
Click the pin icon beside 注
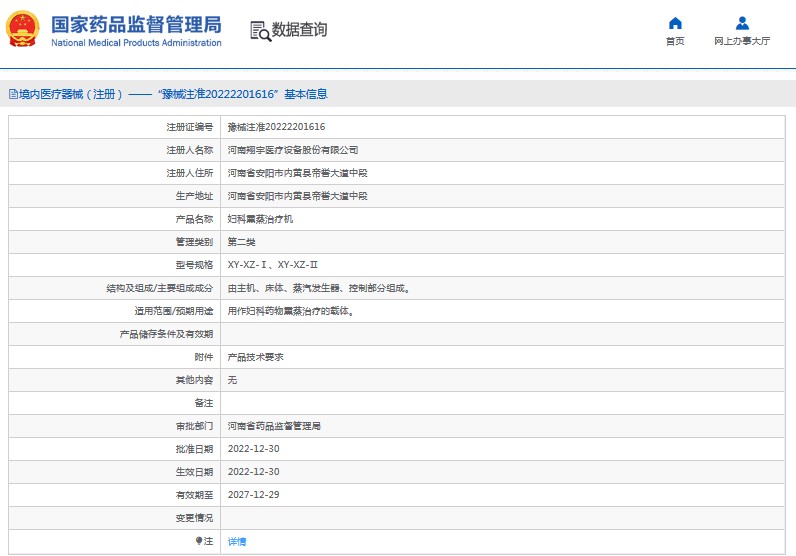(199, 541)
